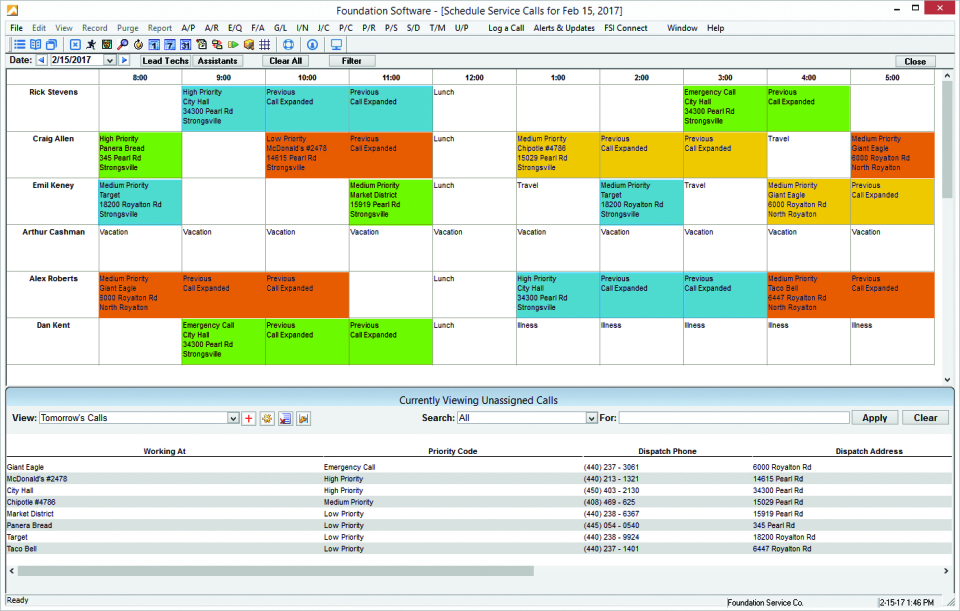Click the boxed X toolbar icon
This screenshot has width=960, height=611.
point(75,45)
